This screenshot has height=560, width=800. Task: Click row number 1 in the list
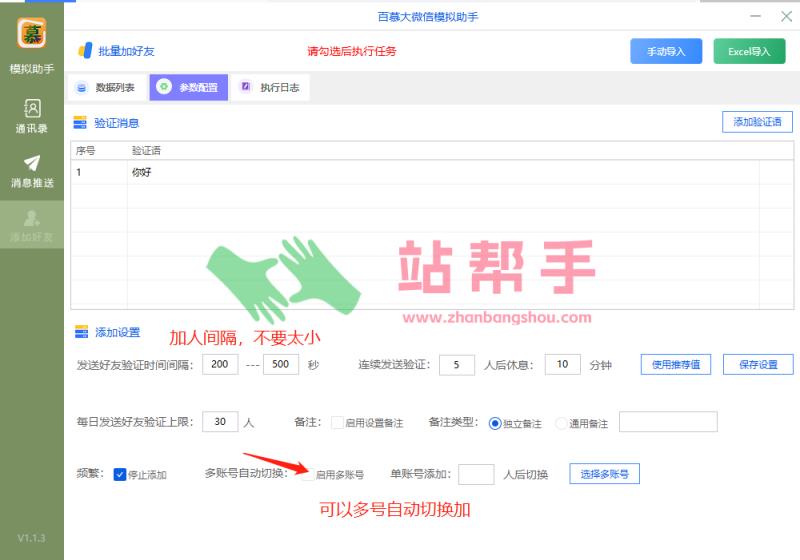pos(79,172)
